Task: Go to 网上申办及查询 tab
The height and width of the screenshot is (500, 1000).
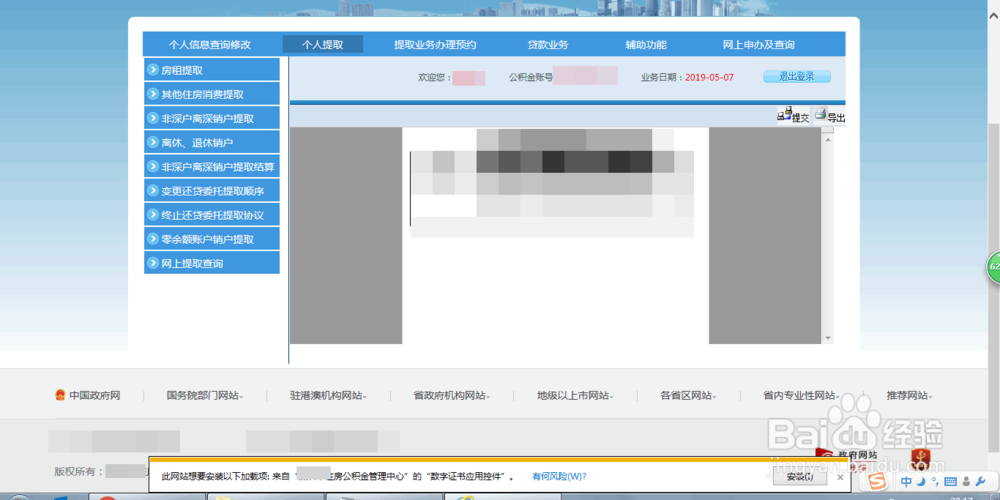Action: [759, 45]
